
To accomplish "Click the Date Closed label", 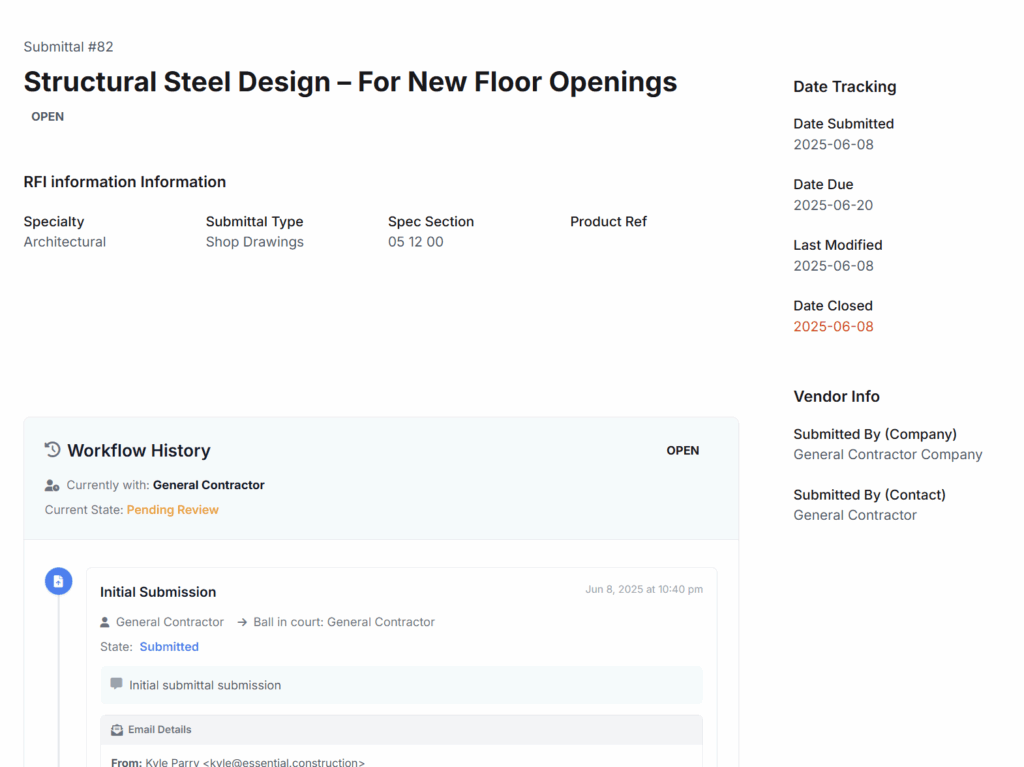I will (833, 306).
